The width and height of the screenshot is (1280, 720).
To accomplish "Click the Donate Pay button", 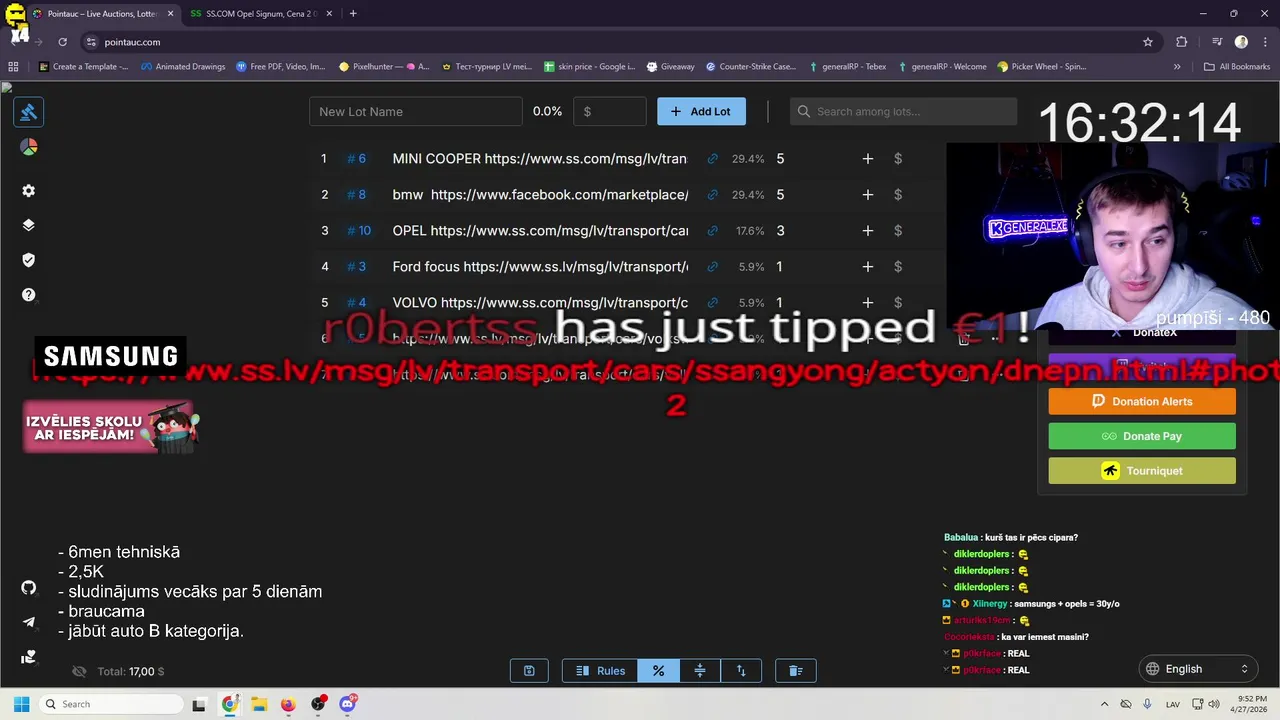I will [x=1142, y=436].
